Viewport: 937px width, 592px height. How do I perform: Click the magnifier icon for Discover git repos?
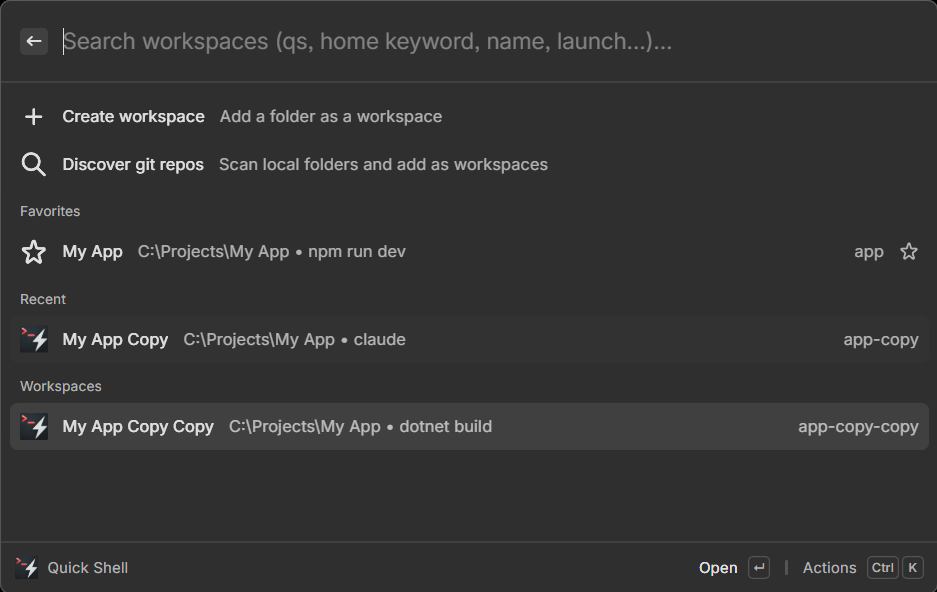33,164
